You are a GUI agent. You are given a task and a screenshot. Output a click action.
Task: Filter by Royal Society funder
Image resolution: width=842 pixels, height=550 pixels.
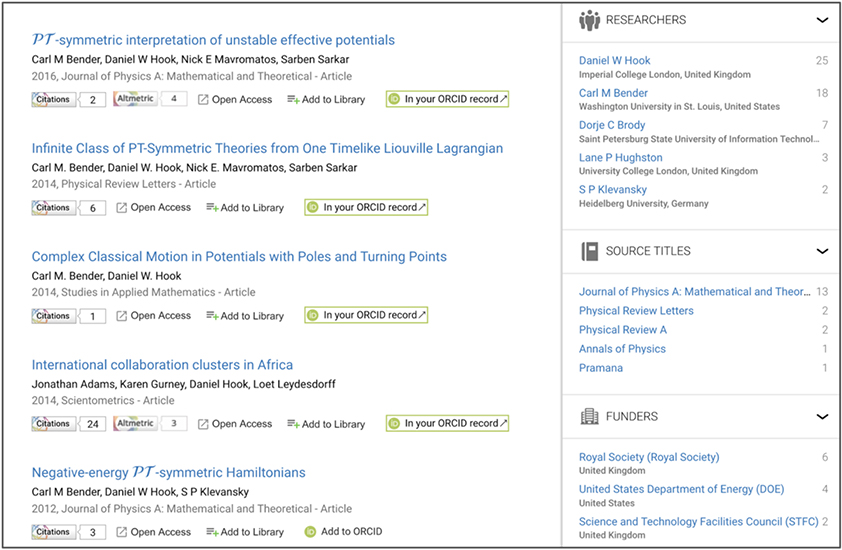pyautogui.click(x=648, y=457)
